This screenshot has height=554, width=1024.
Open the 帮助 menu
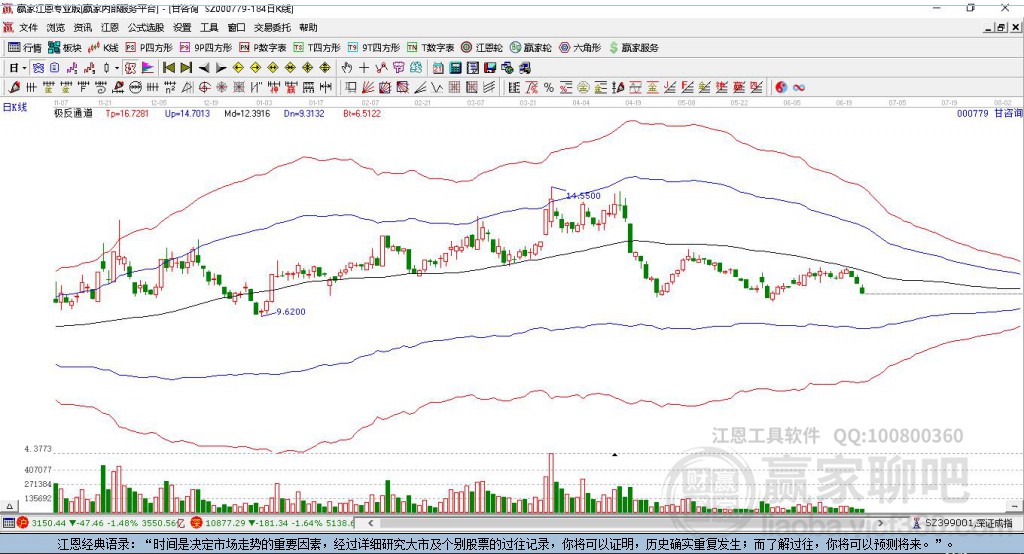tap(308, 27)
